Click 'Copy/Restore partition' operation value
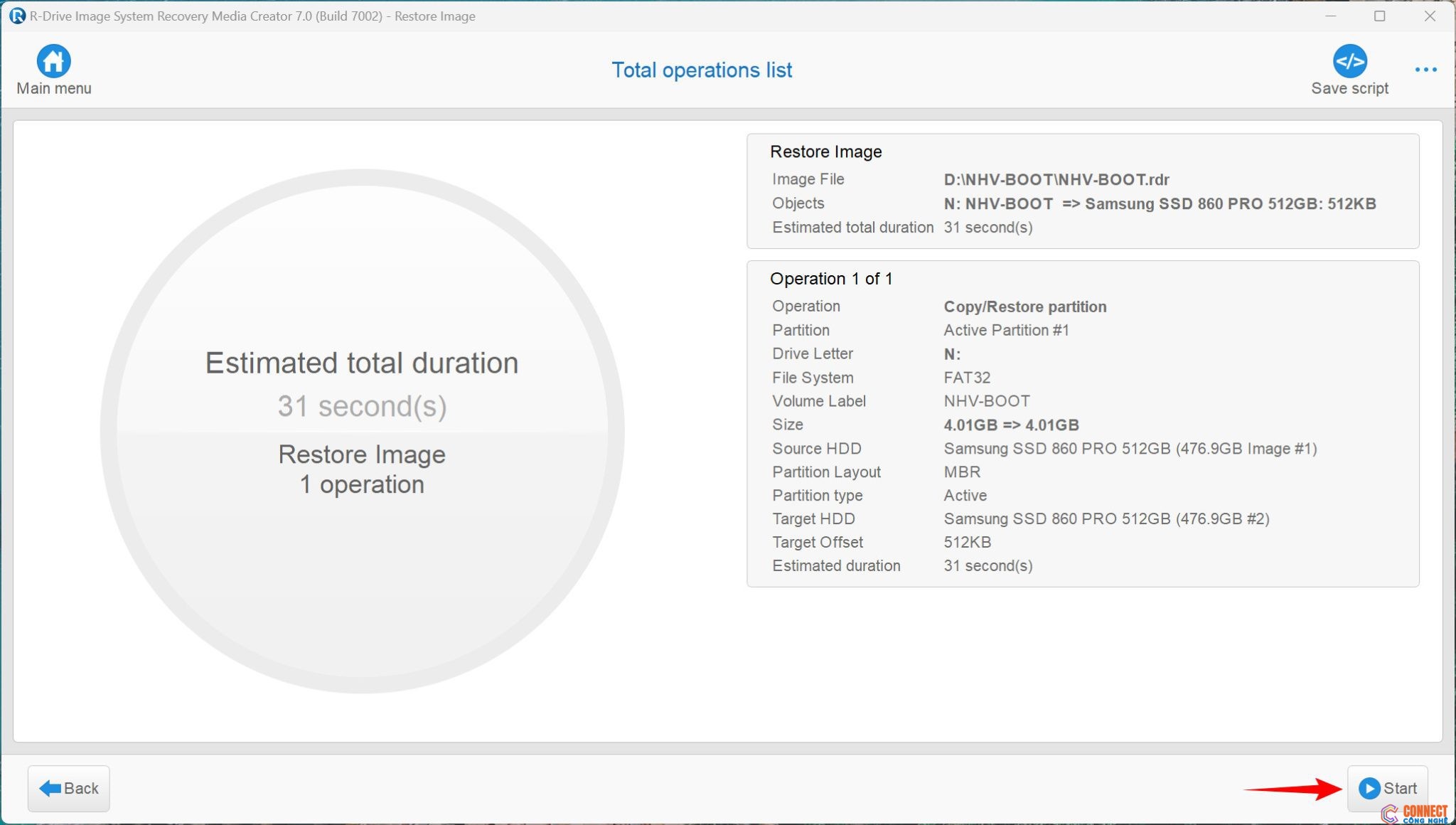 point(1024,307)
